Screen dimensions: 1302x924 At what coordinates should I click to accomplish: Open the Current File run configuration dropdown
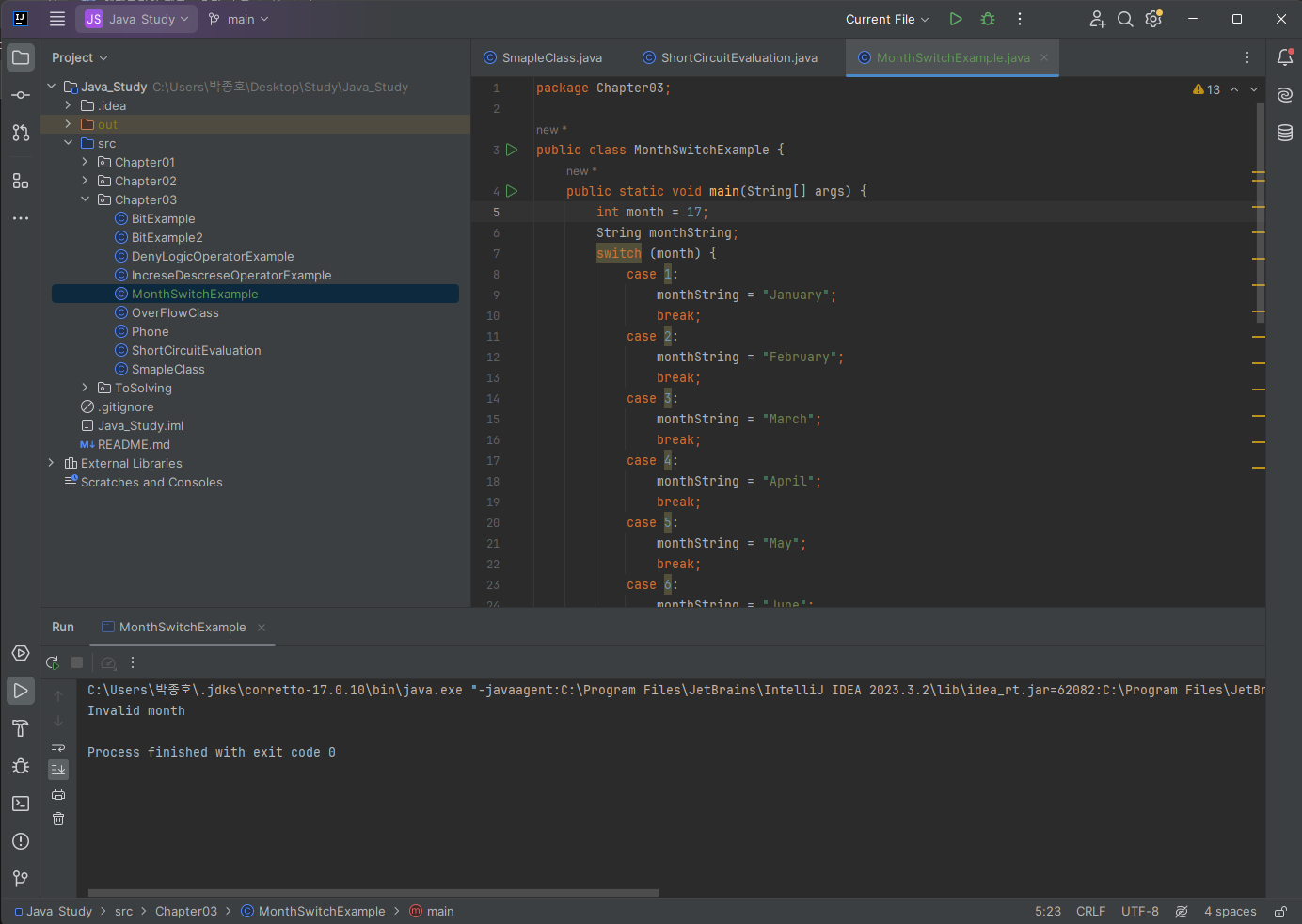[x=886, y=19]
